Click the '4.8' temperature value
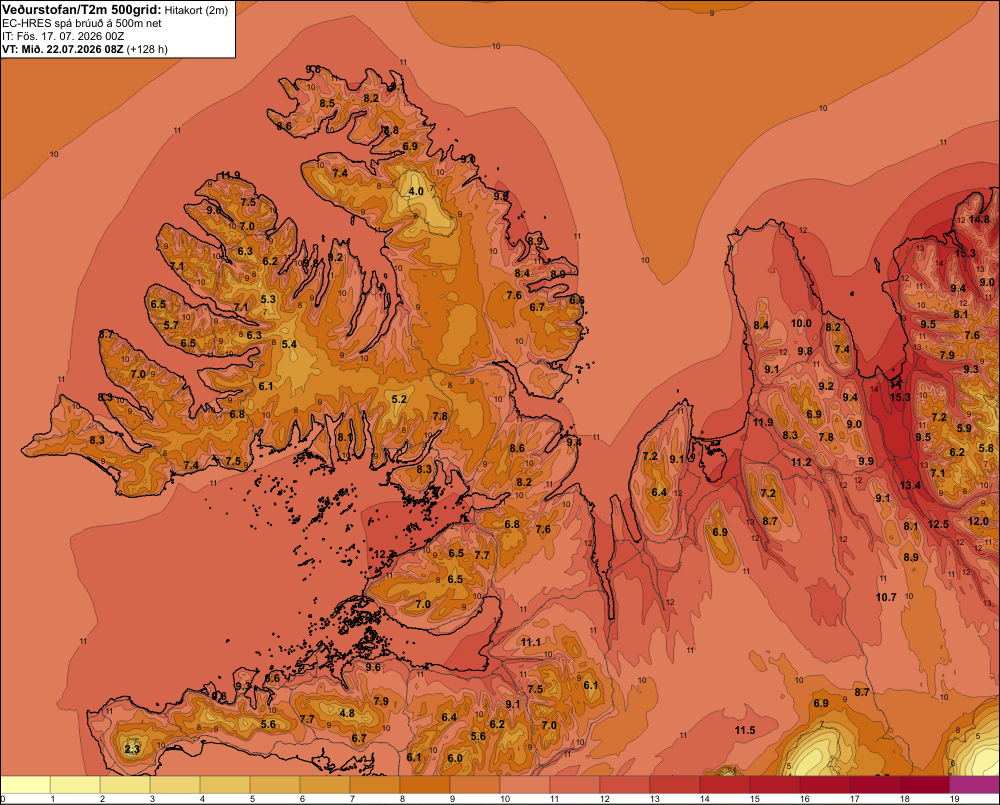Viewport: 1000px width, 805px height. point(347,713)
